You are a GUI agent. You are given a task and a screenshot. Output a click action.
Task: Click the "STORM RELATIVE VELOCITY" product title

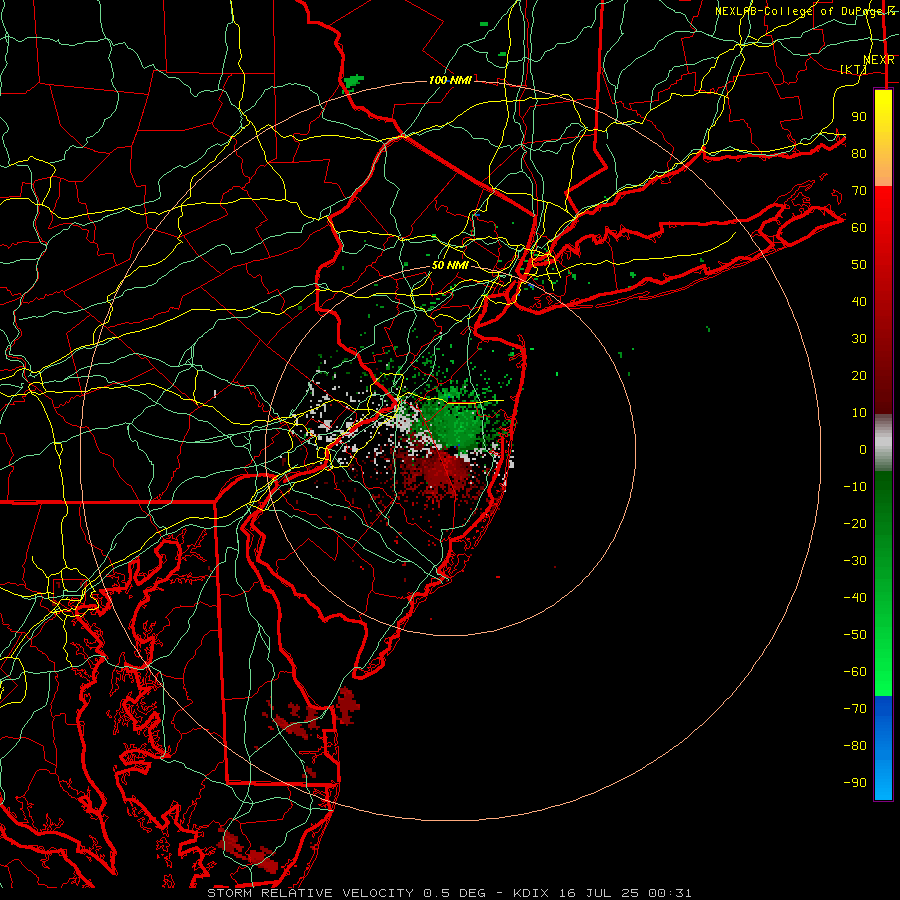coord(310,893)
